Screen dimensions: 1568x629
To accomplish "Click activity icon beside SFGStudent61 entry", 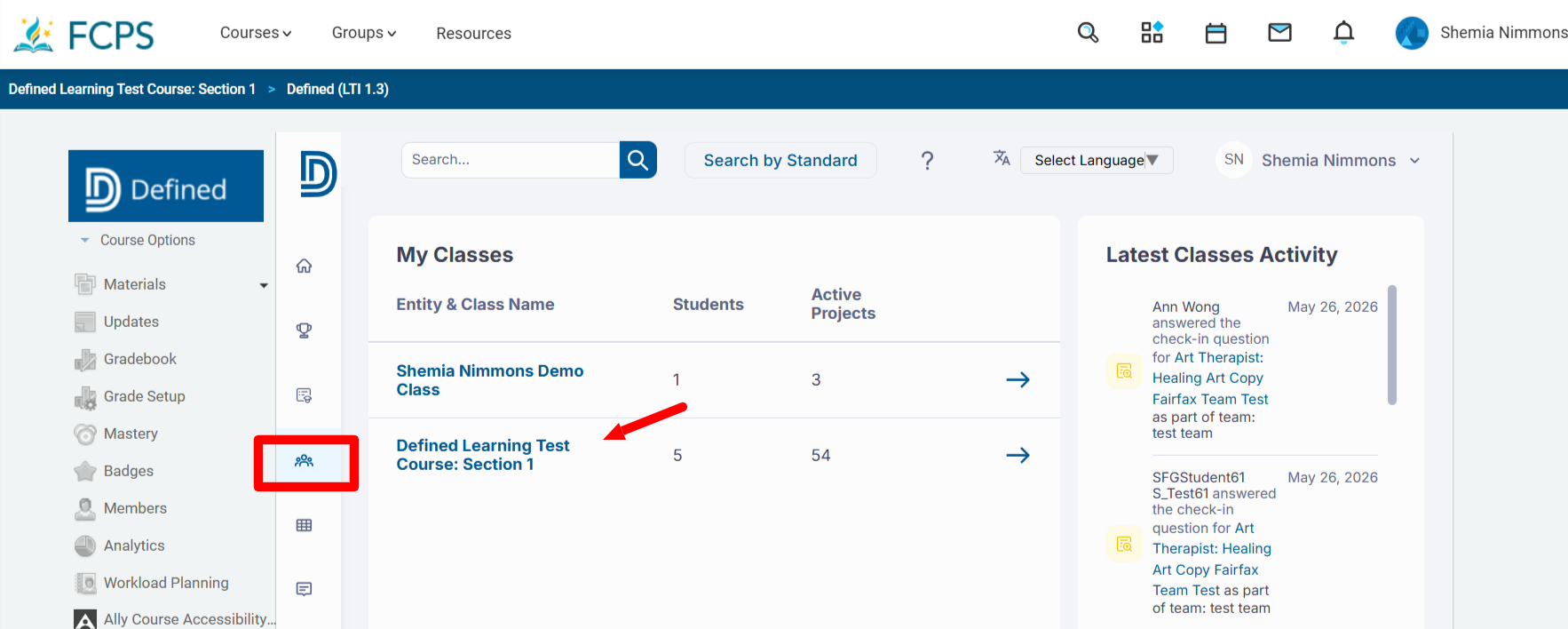I will pos(1124,544).
